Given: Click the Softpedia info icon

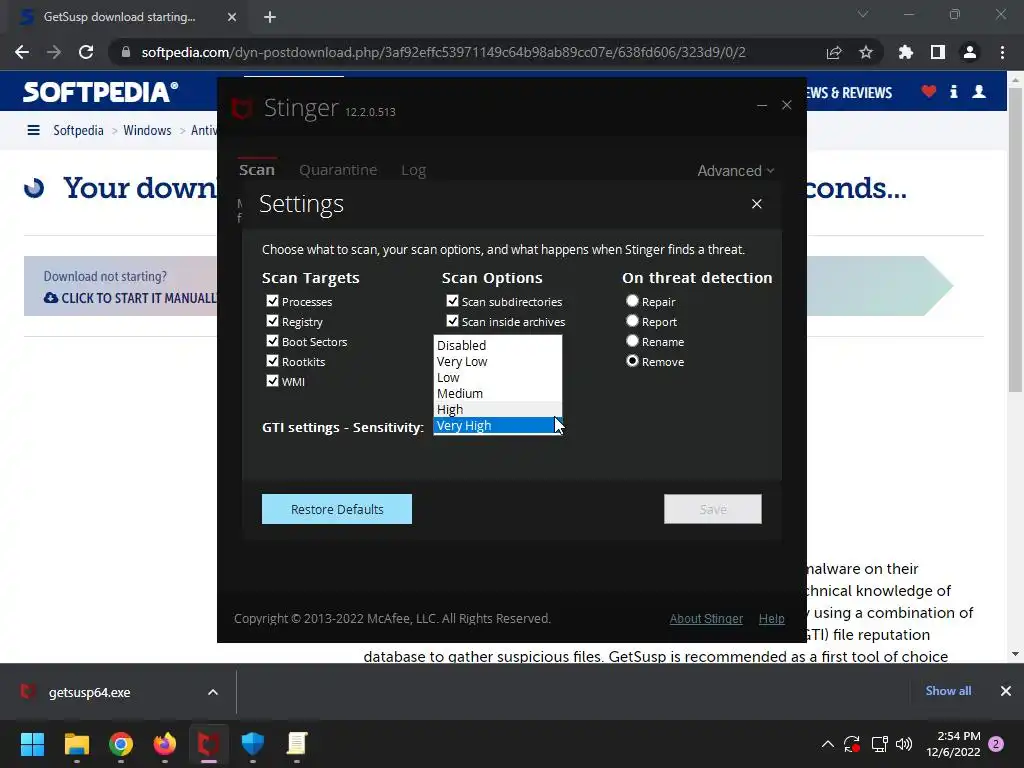Looking at the screenshot, I should pos(953,91).
